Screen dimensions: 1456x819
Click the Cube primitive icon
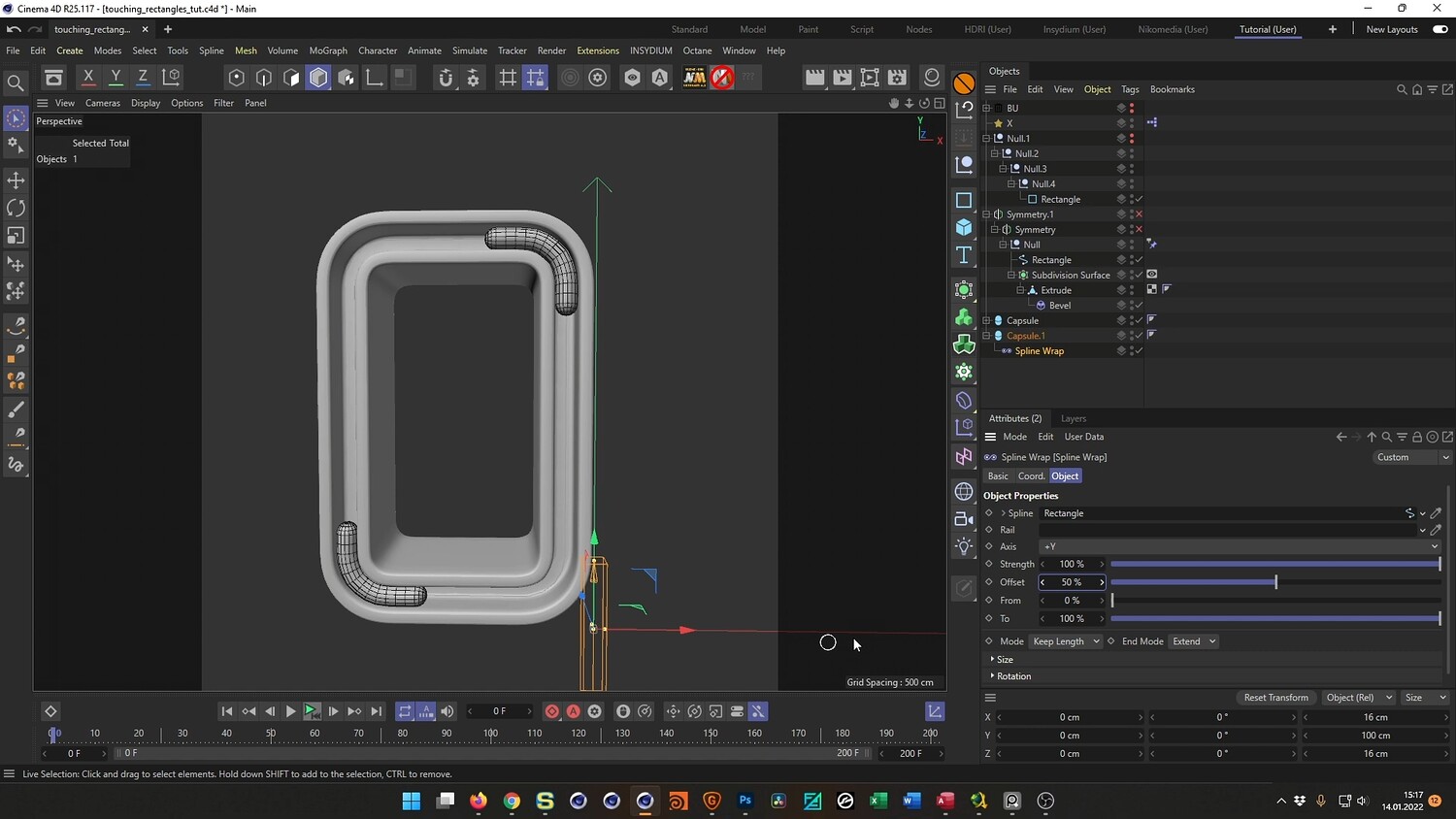[964, 227]
